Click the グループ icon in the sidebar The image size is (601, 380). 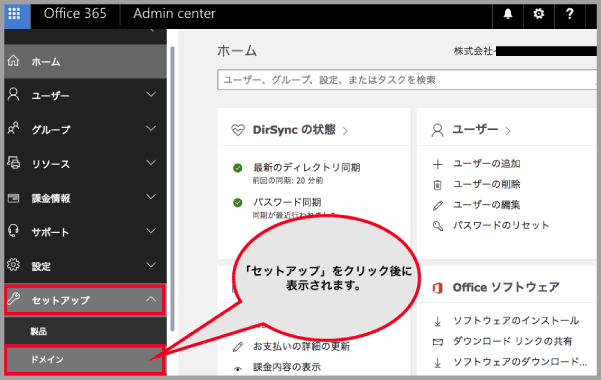(14, 128)
